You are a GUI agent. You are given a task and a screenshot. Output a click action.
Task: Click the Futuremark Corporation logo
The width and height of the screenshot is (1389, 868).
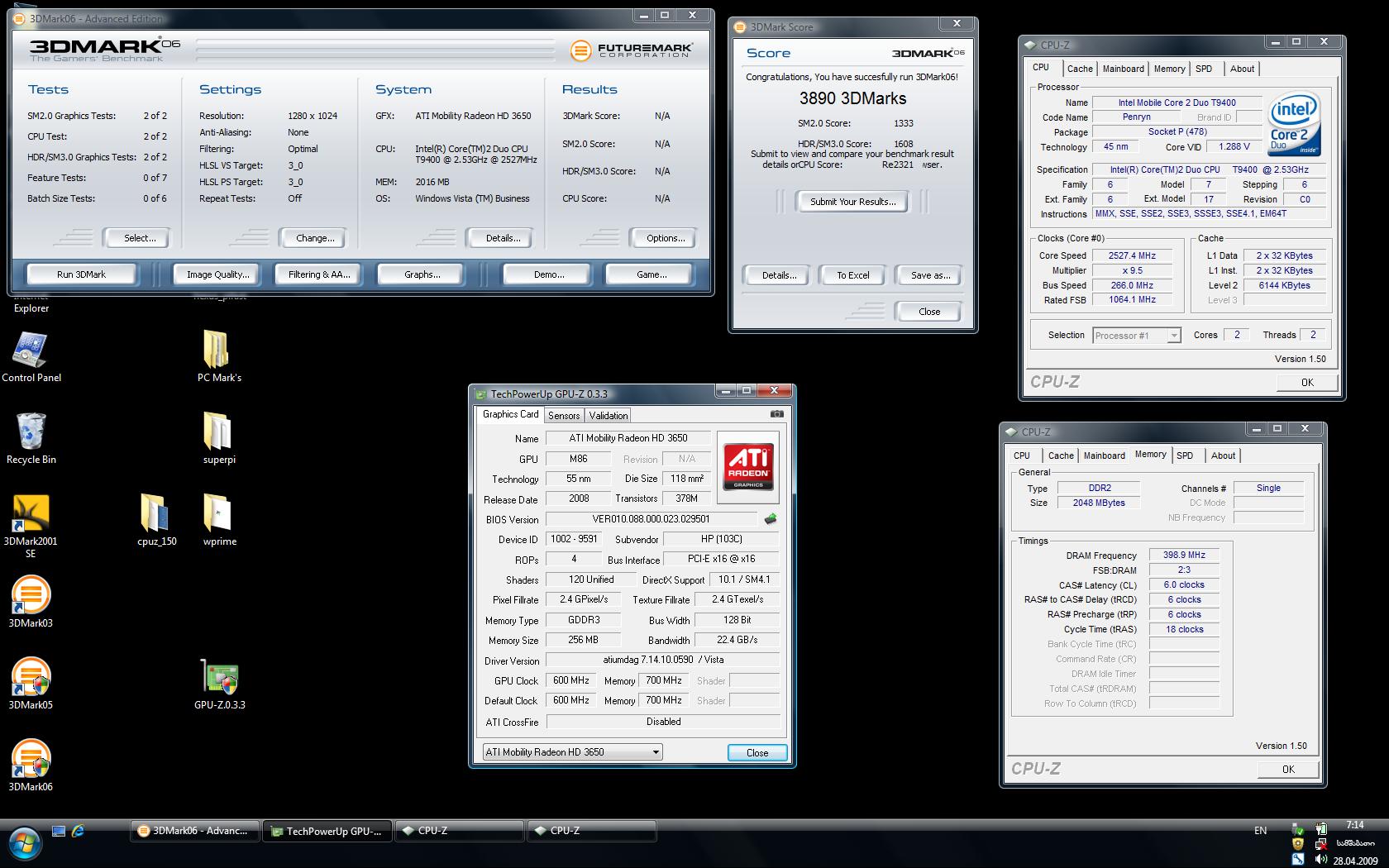632,50
